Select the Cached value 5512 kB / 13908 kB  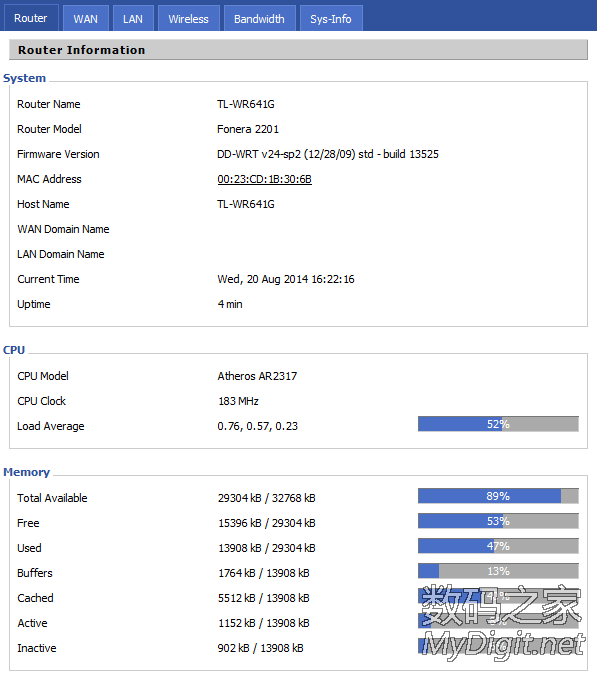tap(263, 598)
